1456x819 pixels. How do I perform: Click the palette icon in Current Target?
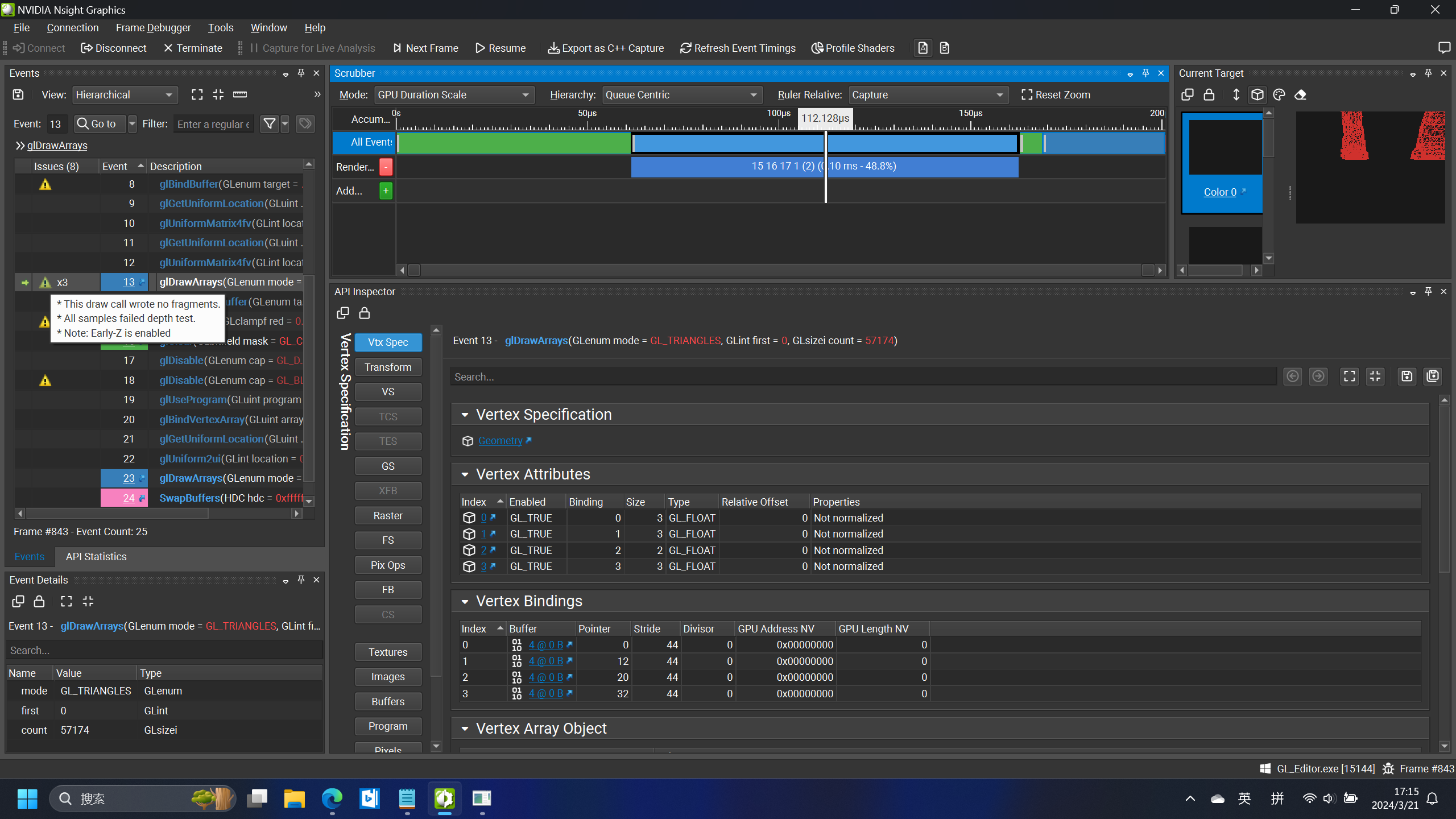1279,95
